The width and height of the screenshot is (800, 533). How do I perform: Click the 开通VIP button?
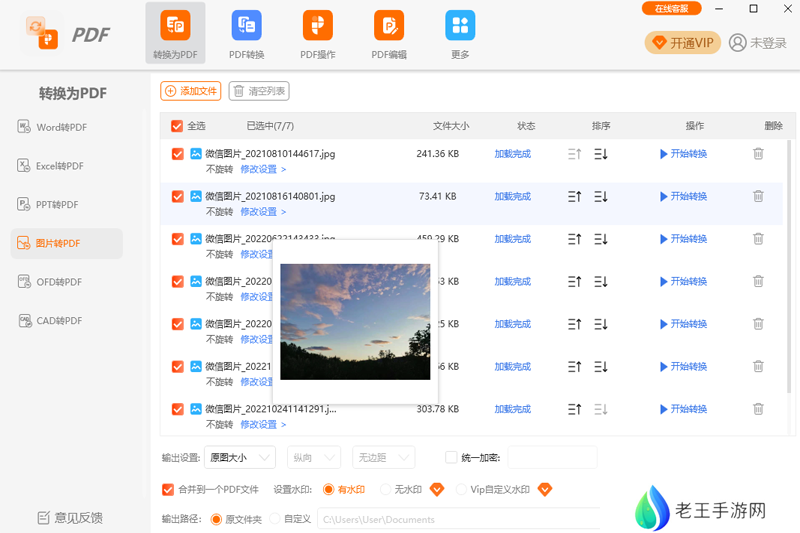click(683, 43)
